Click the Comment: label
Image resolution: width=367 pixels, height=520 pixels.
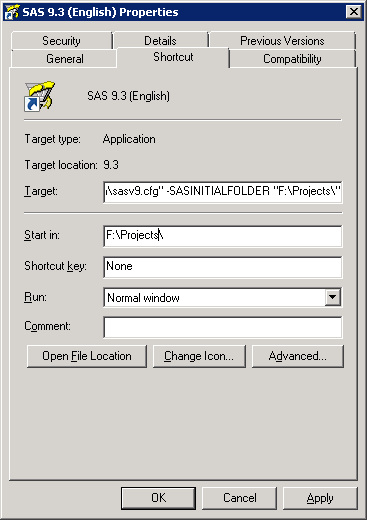point(47,326)
